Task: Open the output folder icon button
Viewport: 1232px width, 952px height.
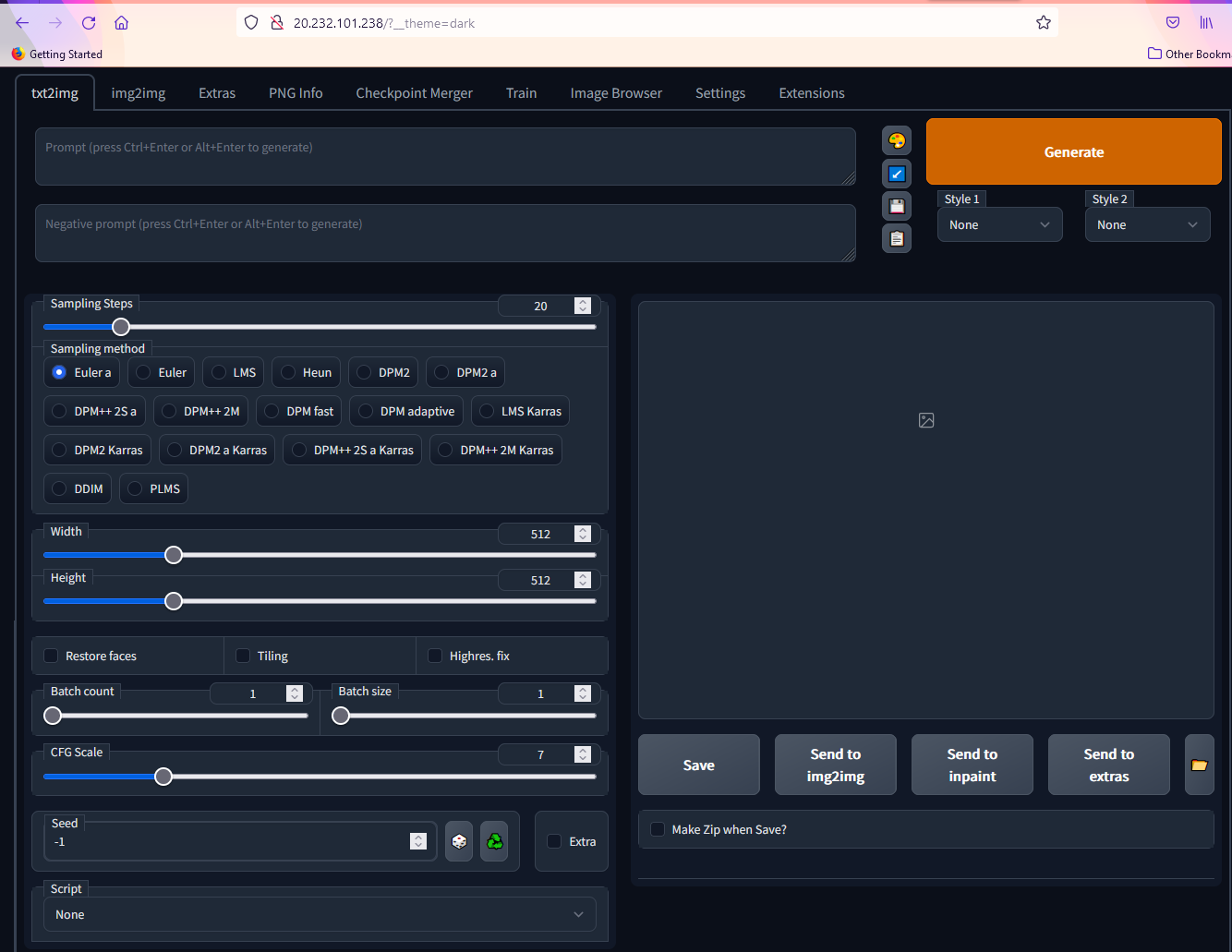Action: click(x=1199, y=765)
